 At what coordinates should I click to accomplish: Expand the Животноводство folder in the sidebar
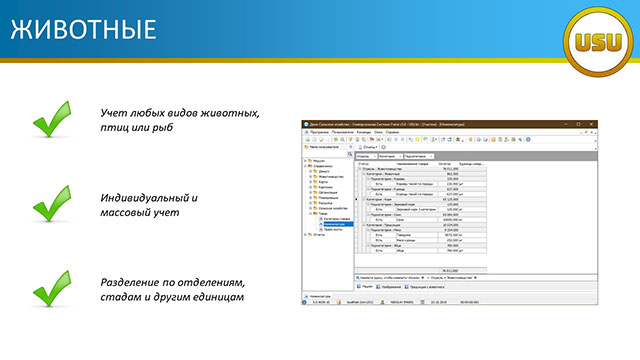point(310,177)
